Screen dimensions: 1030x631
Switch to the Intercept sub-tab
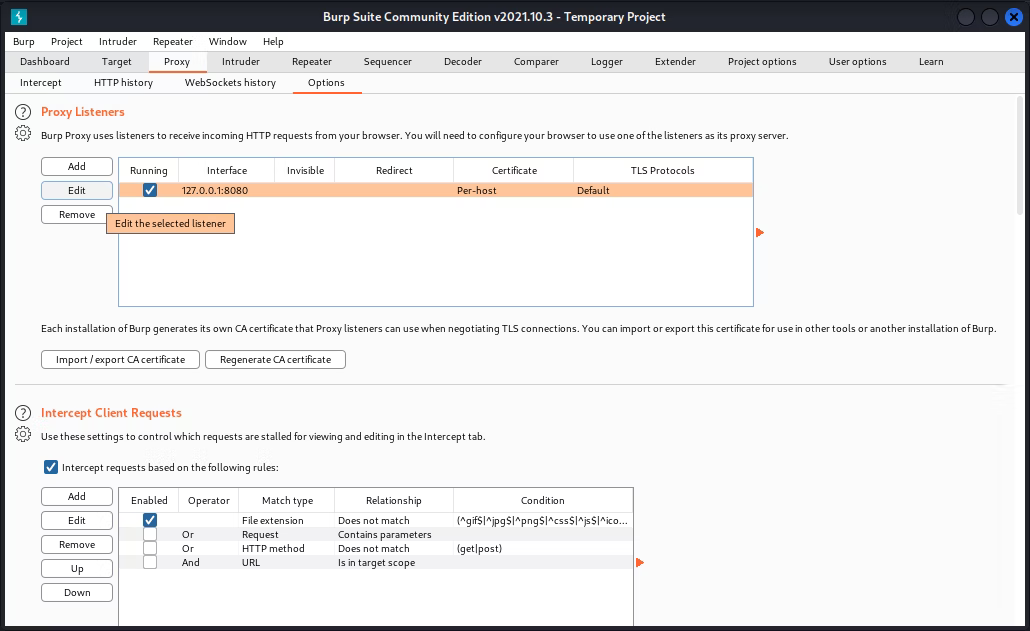41,83
